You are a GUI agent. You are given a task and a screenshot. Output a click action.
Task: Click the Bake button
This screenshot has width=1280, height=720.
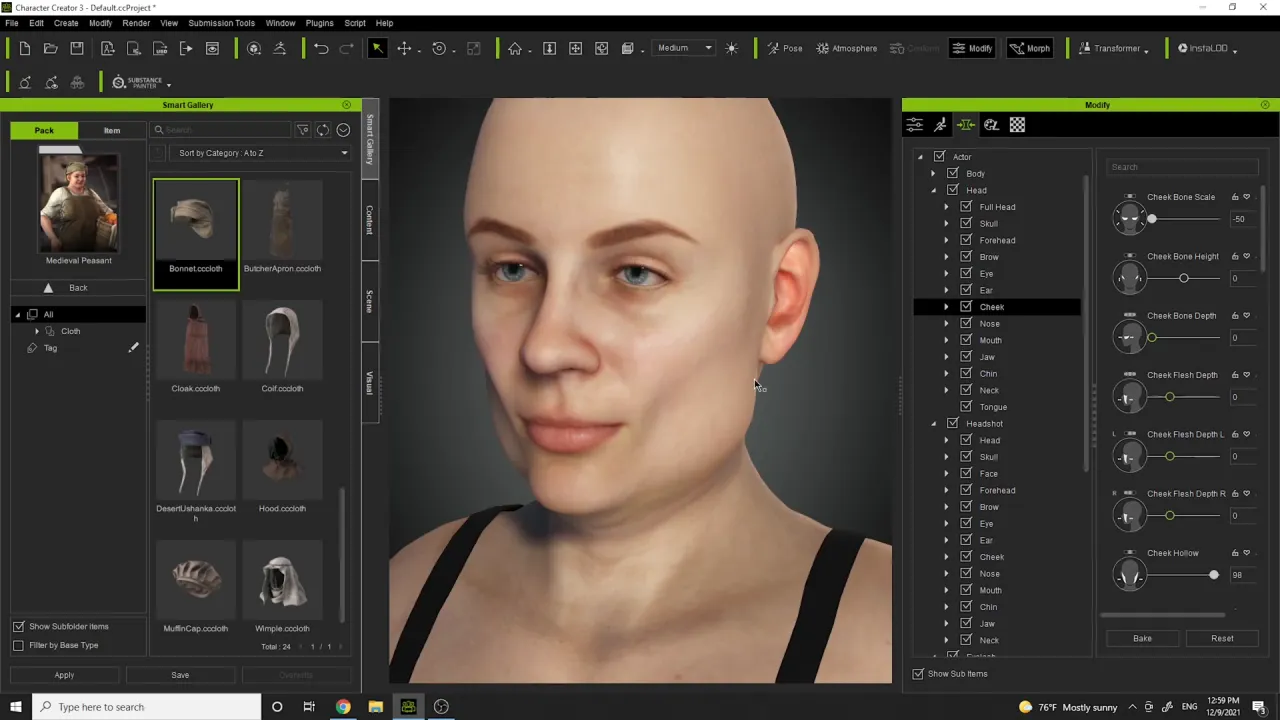(x=1142, y=638)
